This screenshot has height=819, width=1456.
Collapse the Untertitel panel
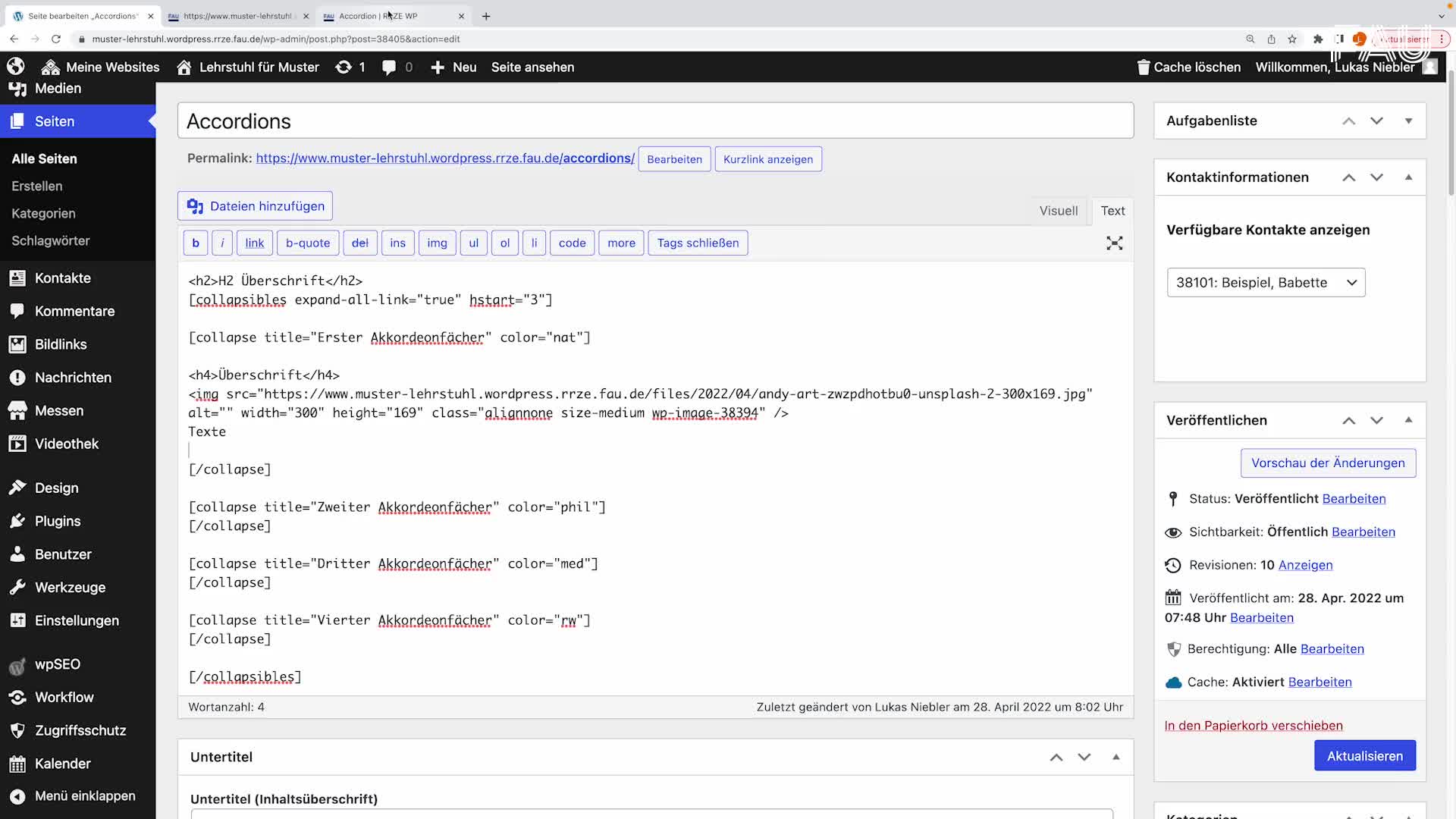(1116, 757)
